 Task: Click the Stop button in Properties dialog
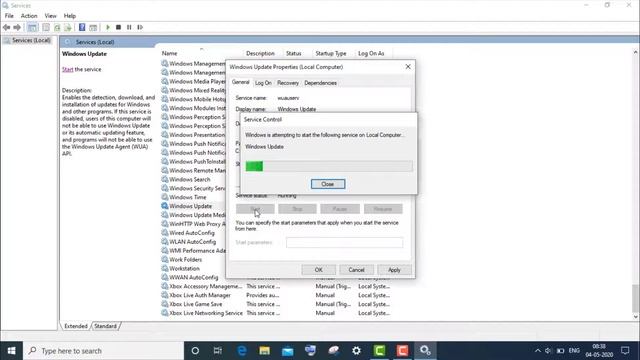coord(297,209)
